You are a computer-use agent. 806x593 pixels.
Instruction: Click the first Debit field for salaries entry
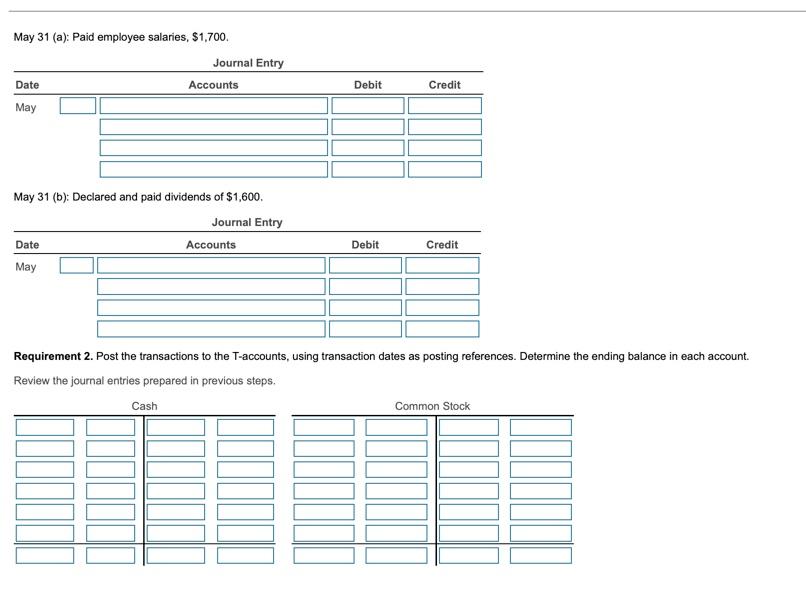pos(367,105)
